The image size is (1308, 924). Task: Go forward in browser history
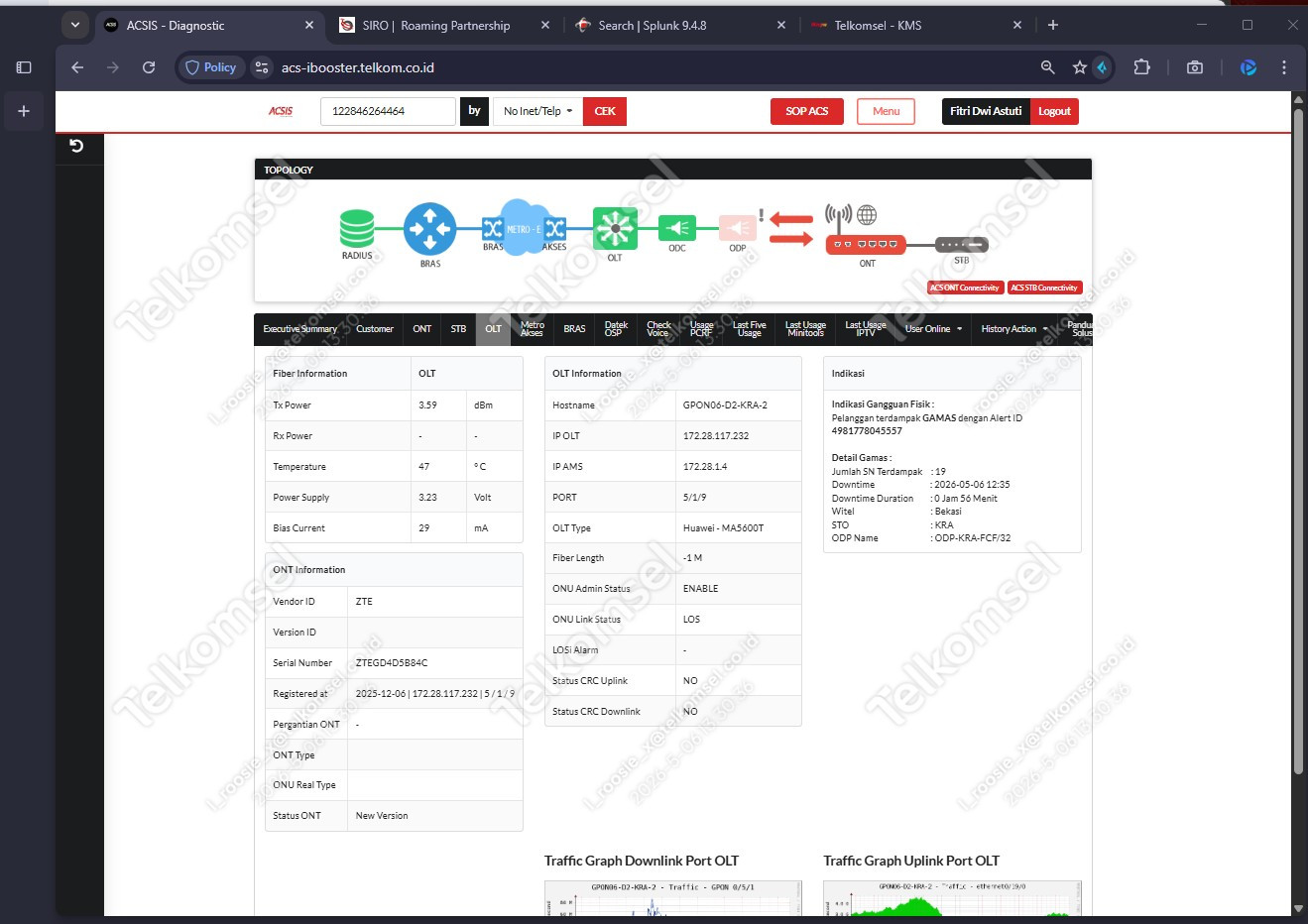[113, 67]
